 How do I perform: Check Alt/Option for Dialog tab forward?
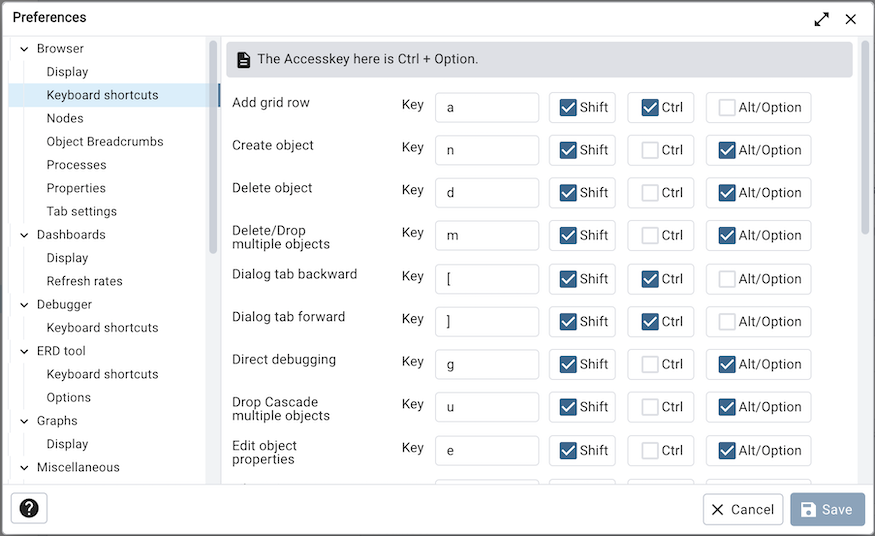click(x=727, y=322)
